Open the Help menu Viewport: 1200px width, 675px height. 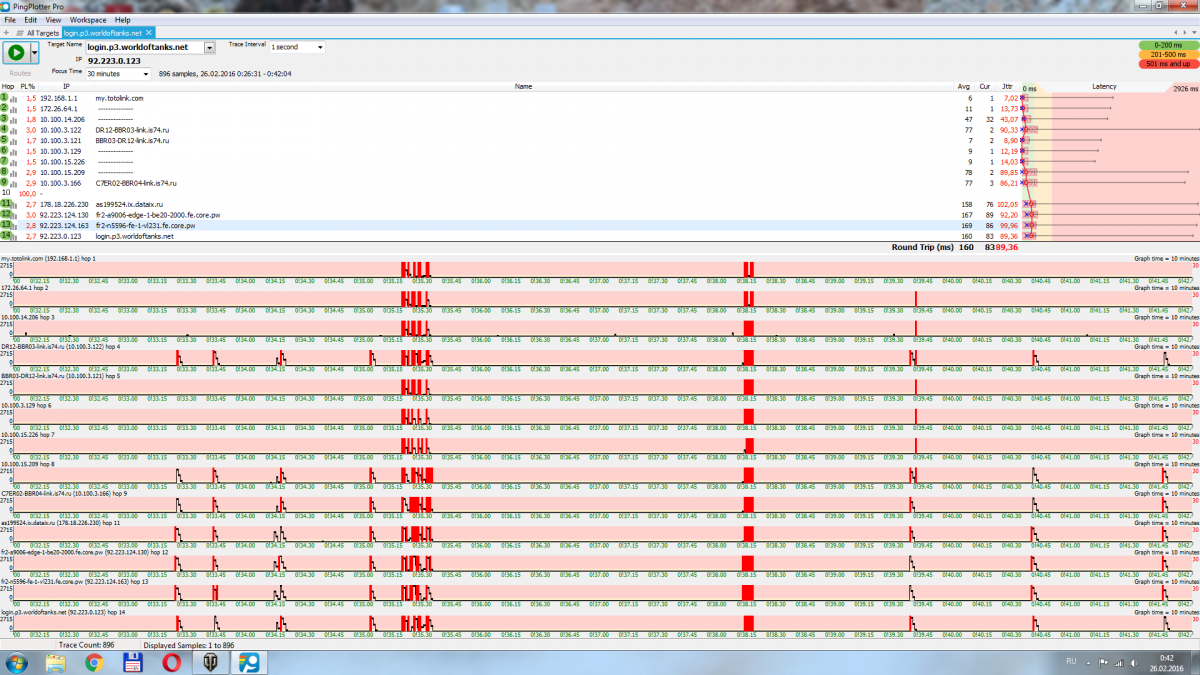pos(122,20)
